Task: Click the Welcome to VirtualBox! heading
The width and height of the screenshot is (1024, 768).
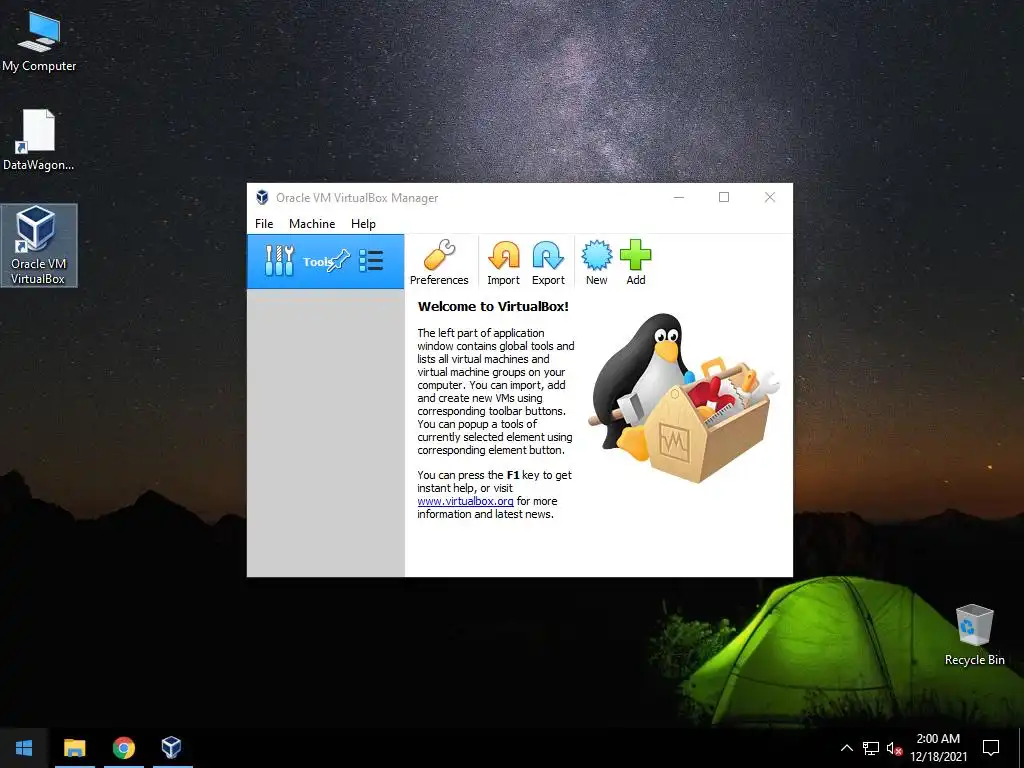Action: click(x=493, y=306)
